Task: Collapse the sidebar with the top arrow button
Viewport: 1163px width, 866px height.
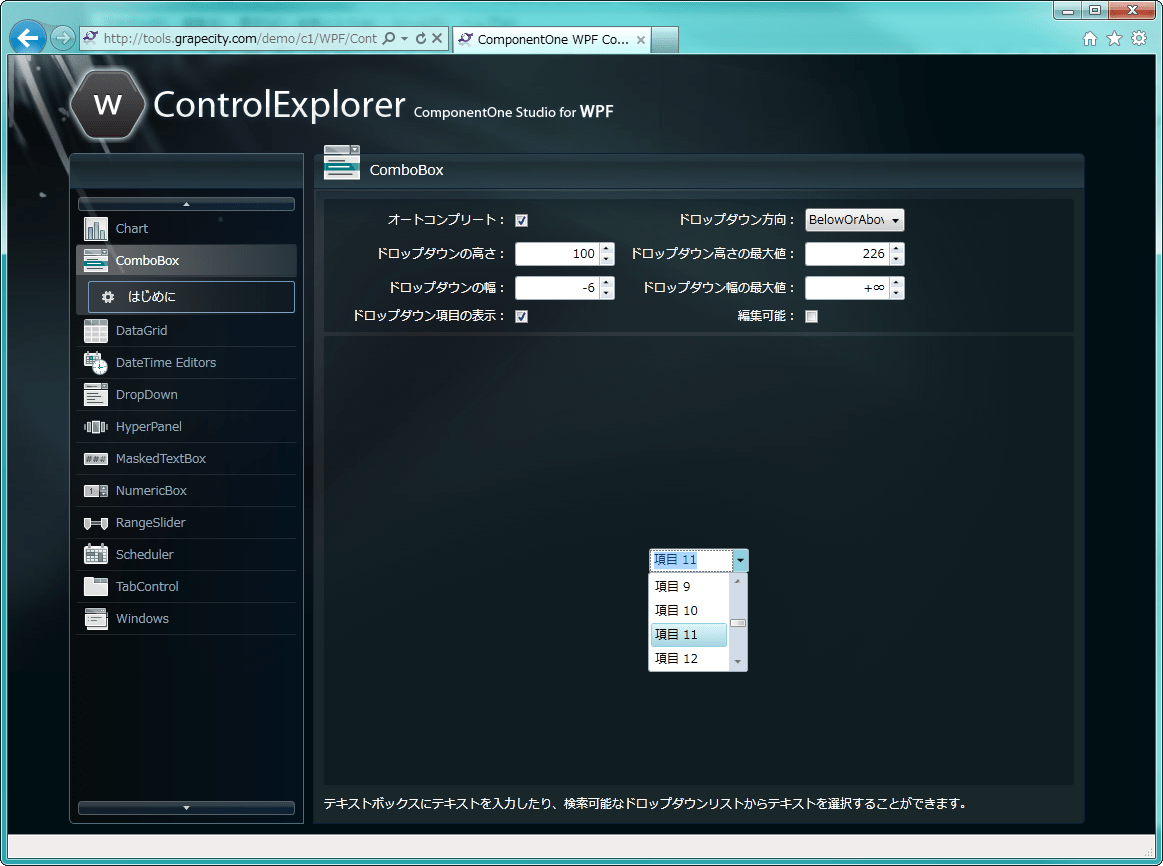Action: click(x=186, y=203)
